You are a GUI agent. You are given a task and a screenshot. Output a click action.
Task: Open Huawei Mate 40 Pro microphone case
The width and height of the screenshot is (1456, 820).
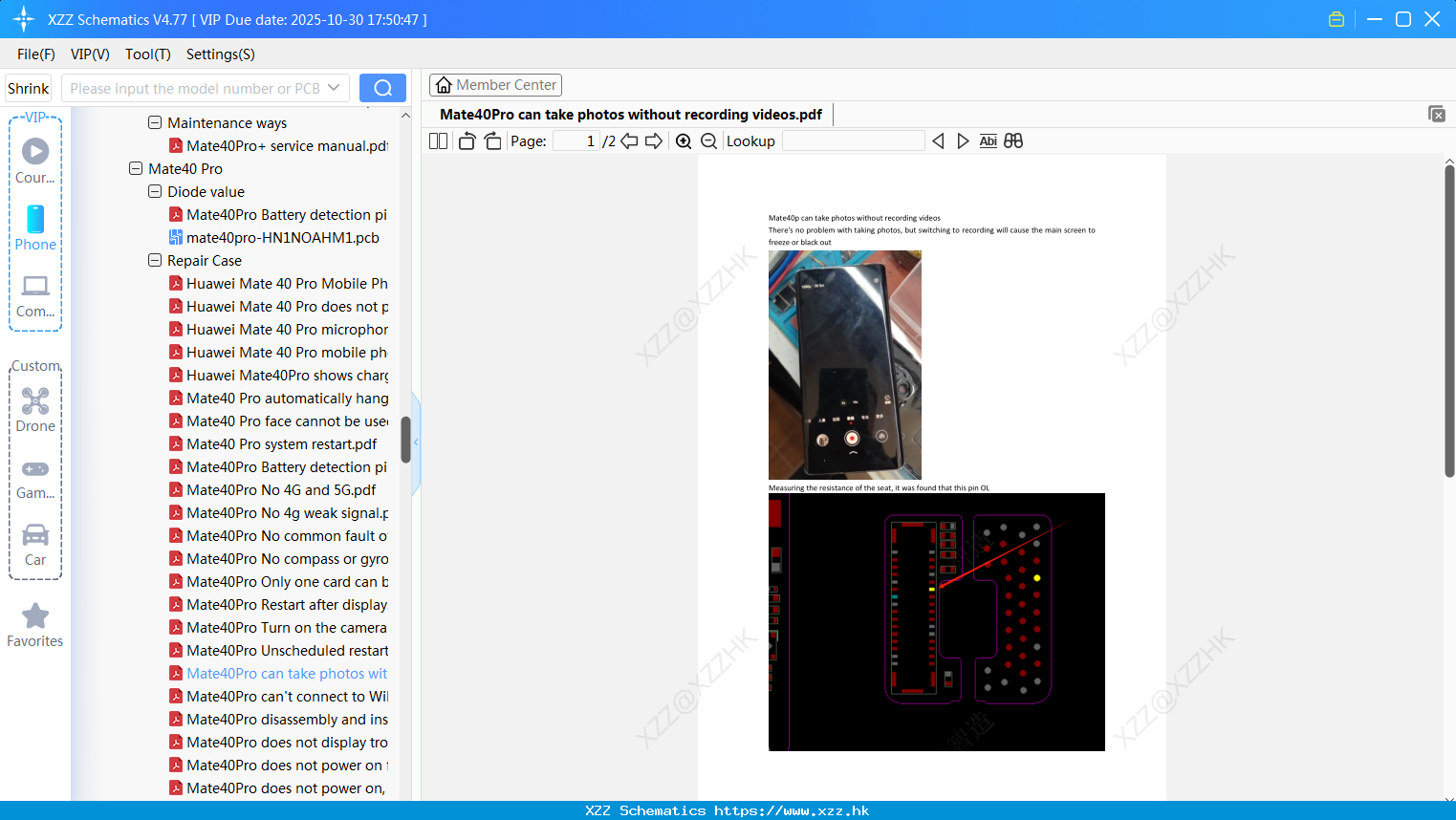tap(278, 330)
